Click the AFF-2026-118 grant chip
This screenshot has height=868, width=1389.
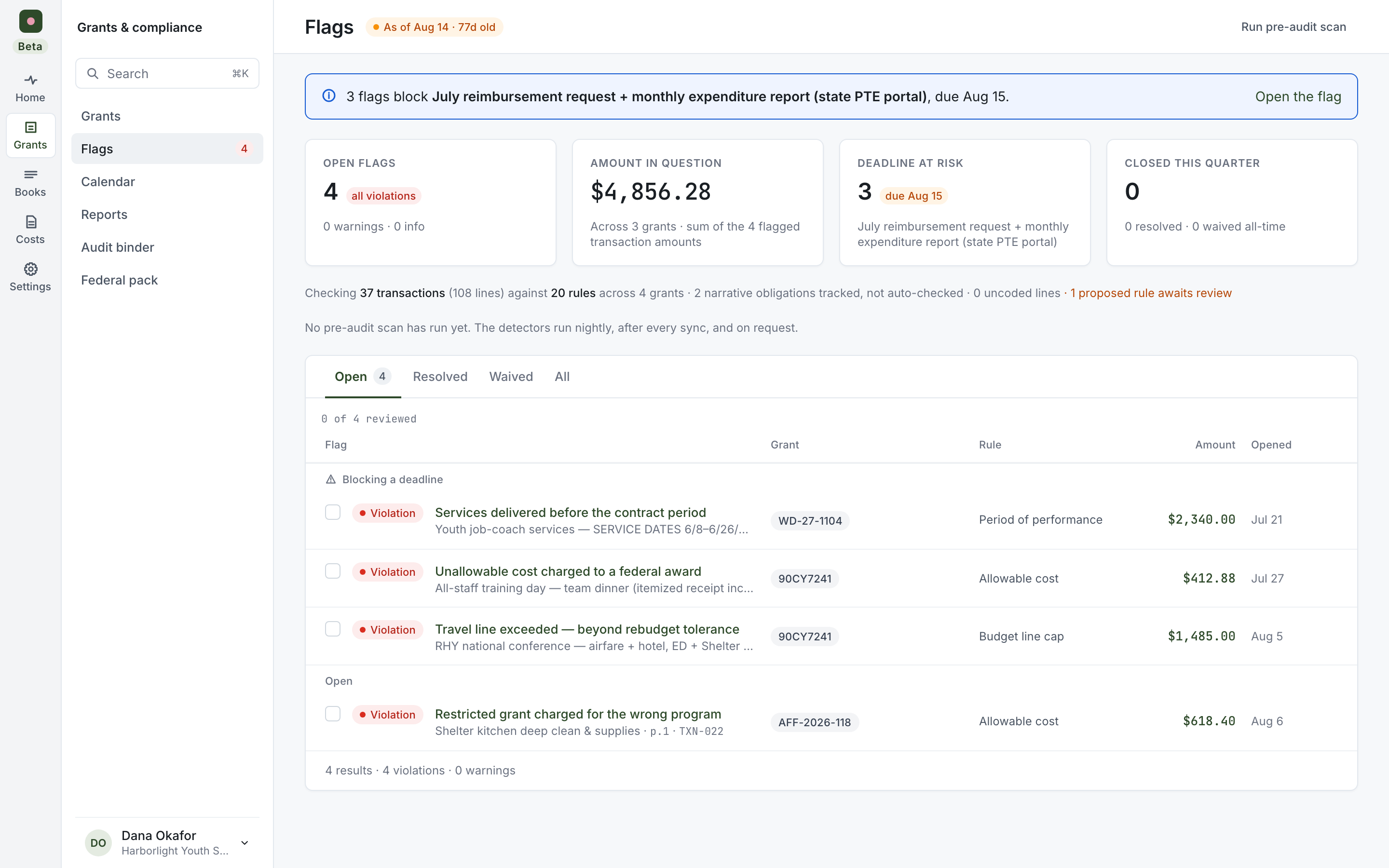(x=815, y=721)
